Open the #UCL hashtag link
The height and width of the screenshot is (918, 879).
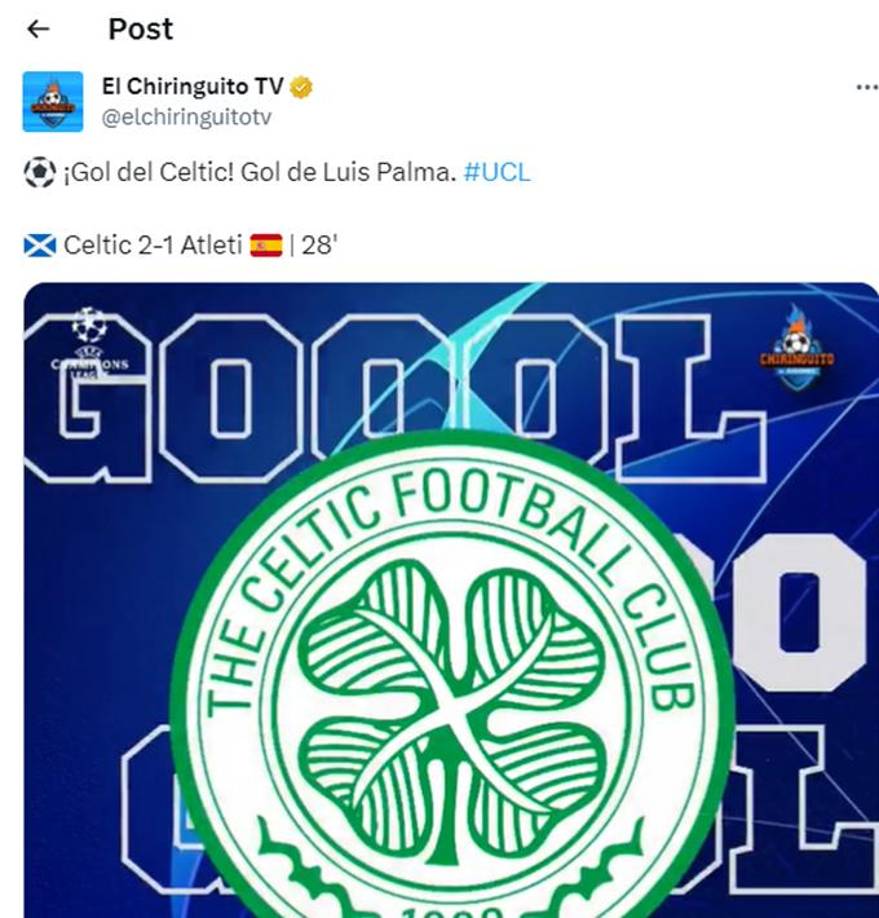tap(497, 172)
